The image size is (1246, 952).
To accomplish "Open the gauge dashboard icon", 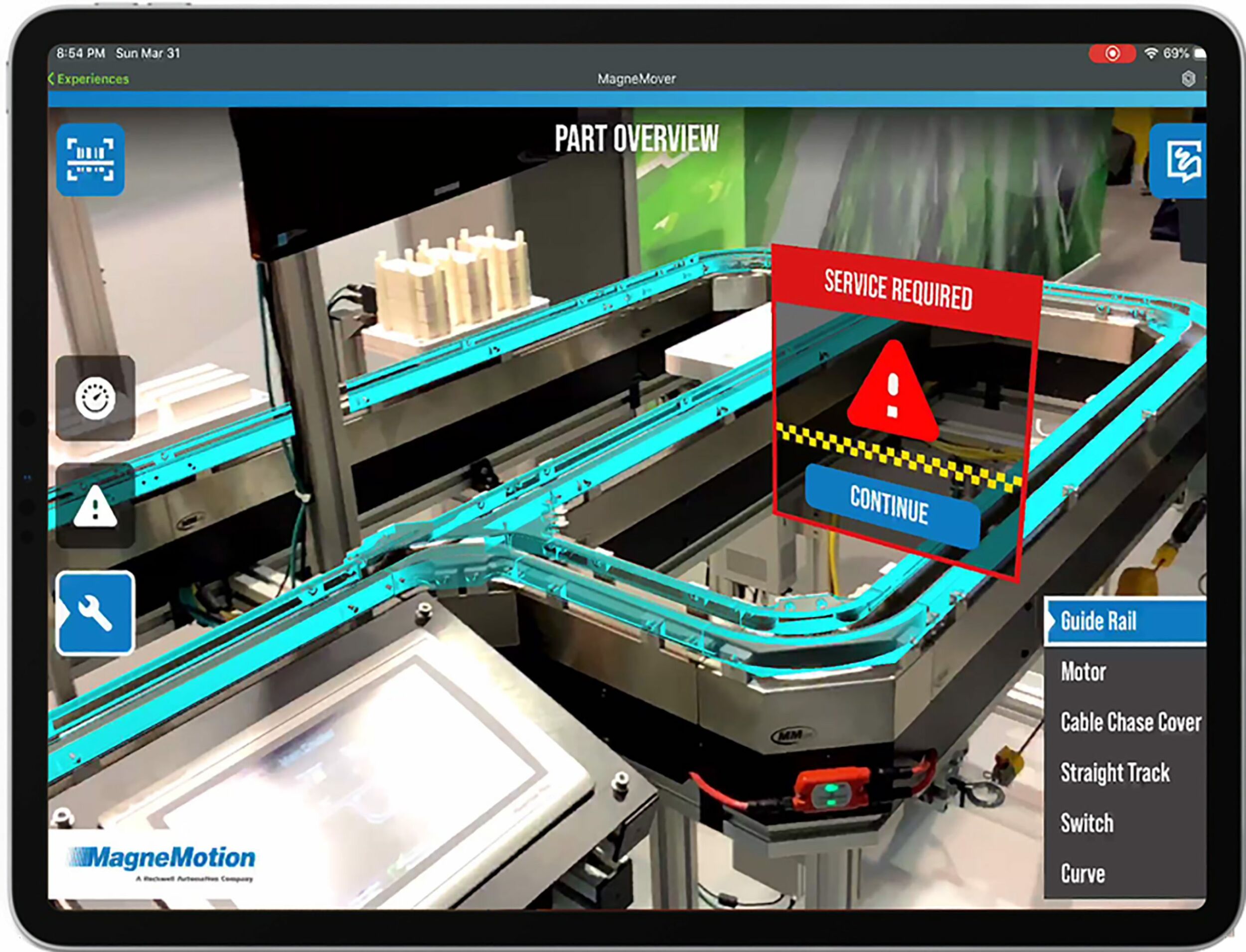I will 95,398.
